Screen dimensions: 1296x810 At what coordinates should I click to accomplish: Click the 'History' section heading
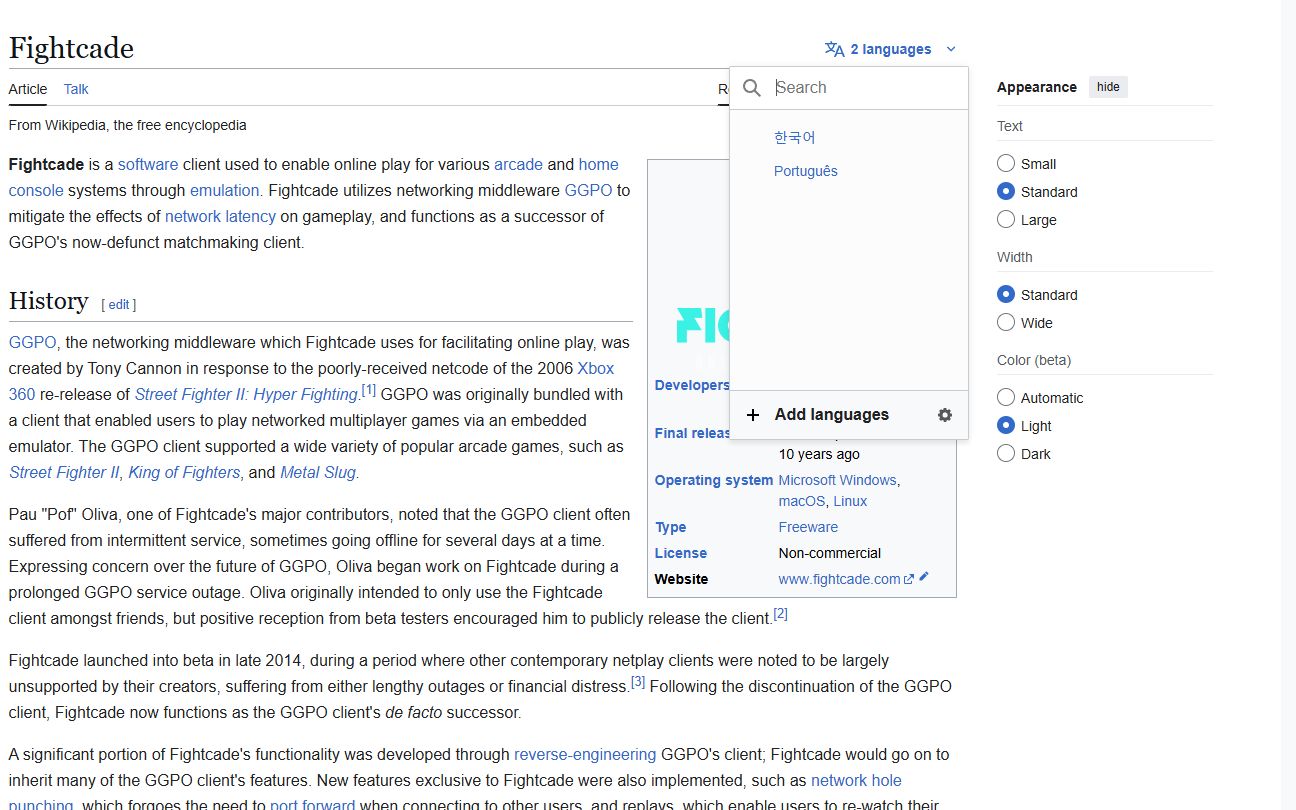49,301
